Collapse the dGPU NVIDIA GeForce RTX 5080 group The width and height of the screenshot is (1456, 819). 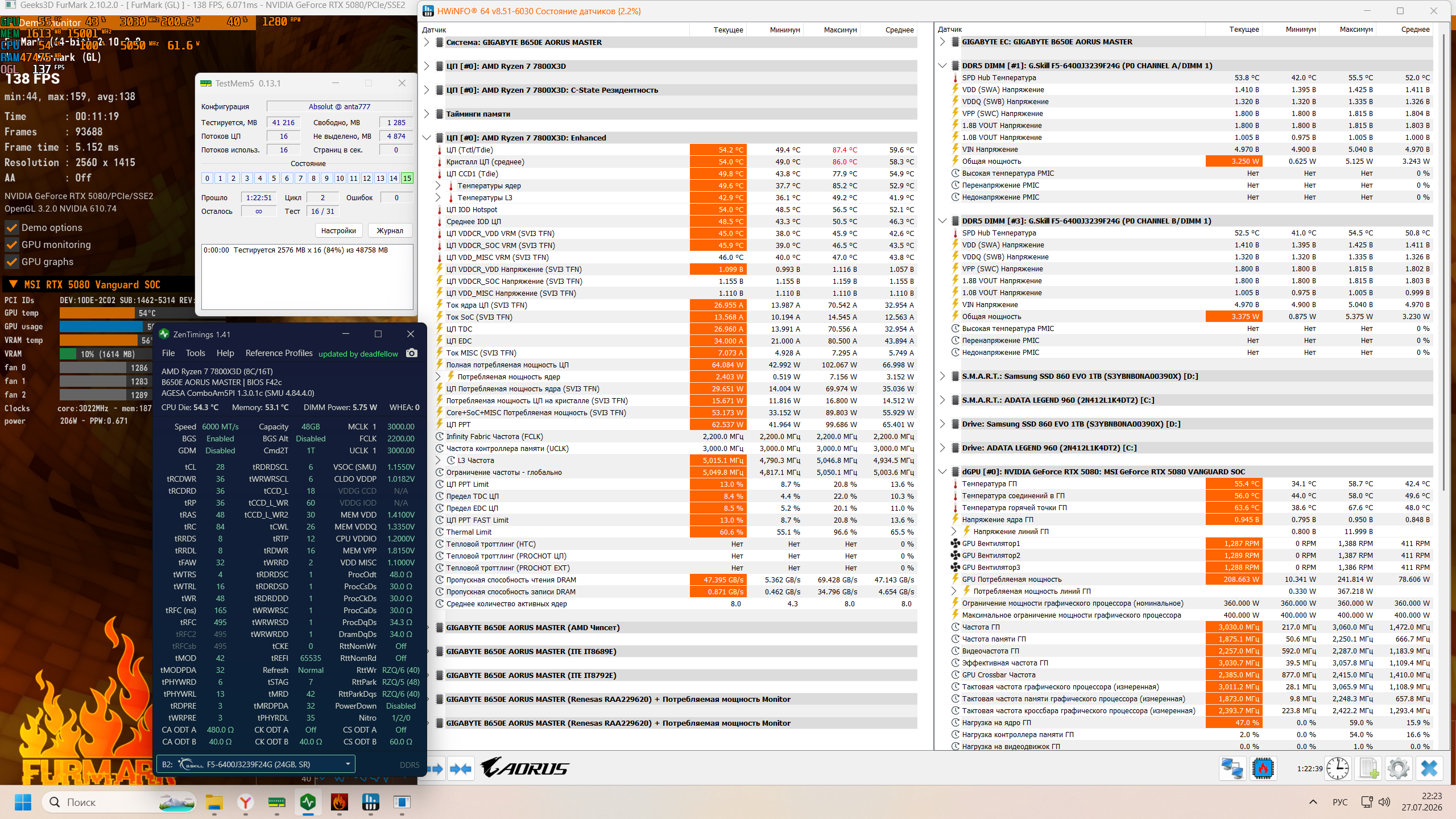pyautogui.click(x=942, y=471)
